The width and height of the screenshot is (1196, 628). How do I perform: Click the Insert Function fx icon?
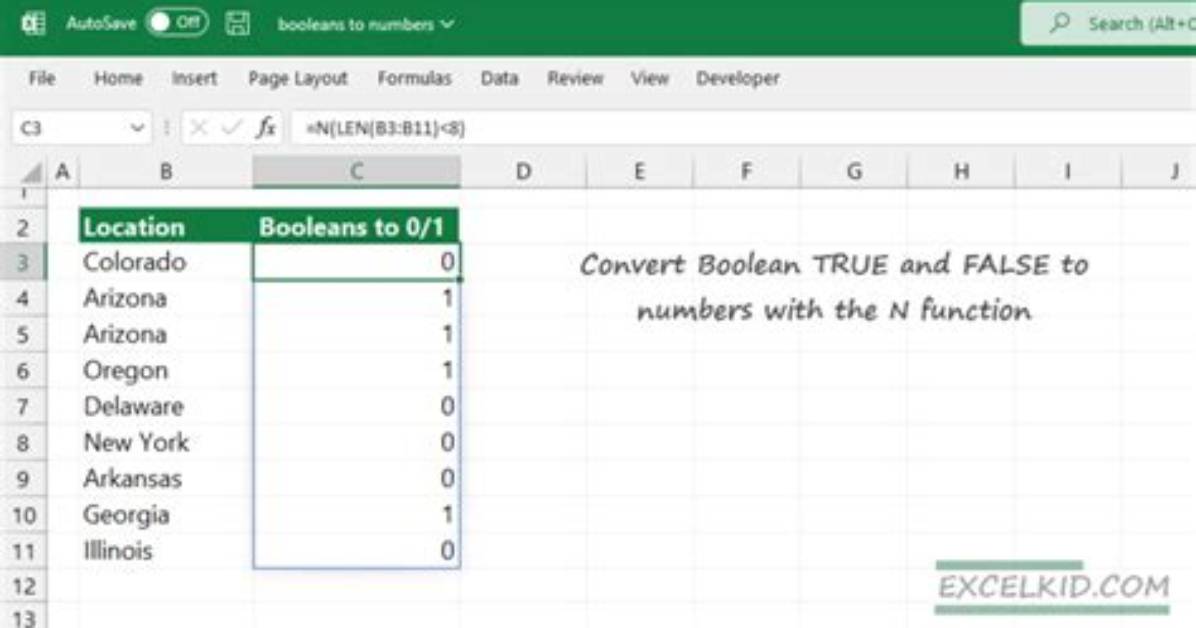[265, 127]
